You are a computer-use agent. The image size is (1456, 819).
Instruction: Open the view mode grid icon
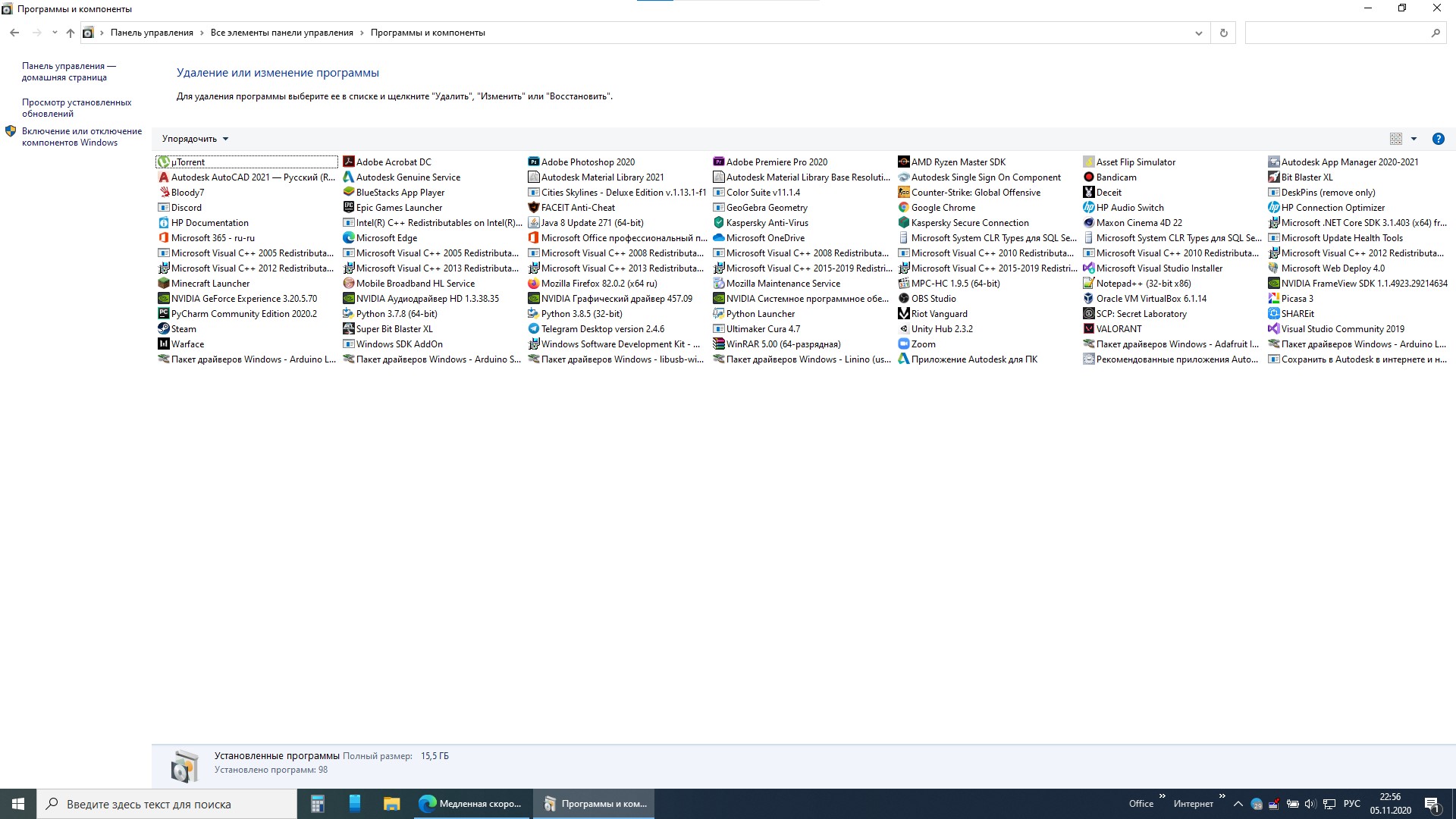tap(1395, 139)
